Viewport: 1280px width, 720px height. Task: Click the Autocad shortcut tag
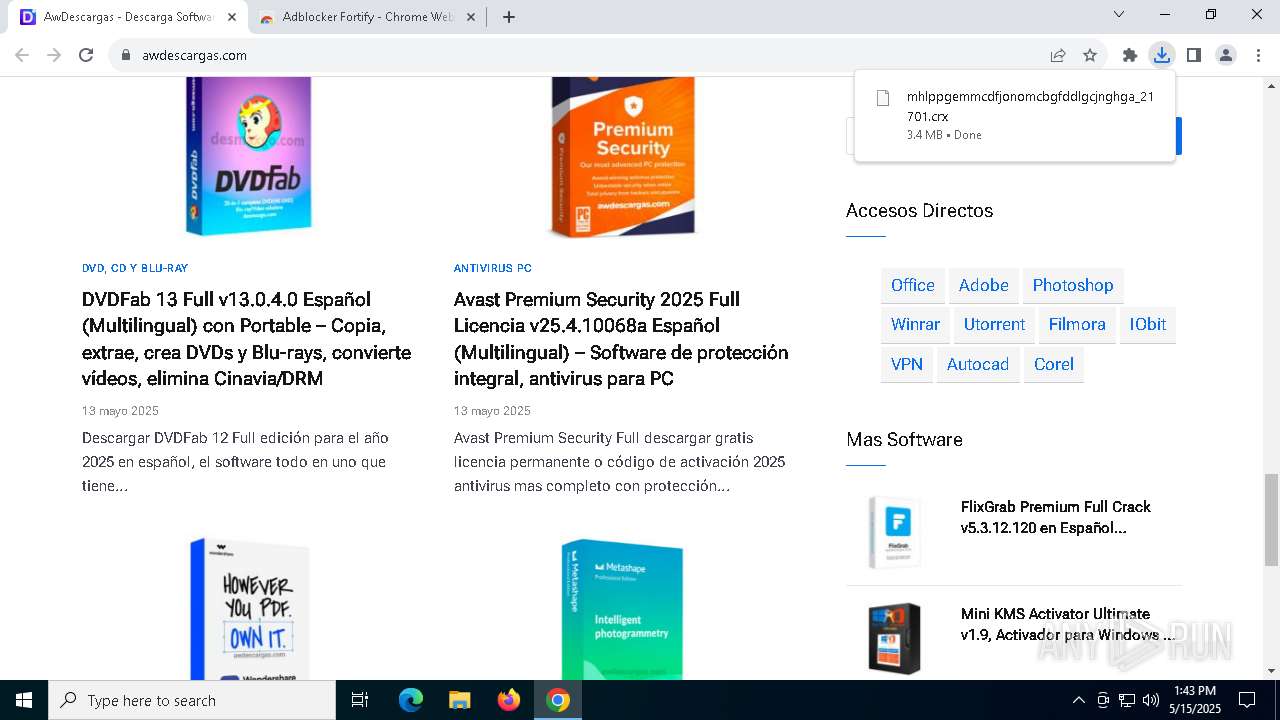click(x=978, y=365)
